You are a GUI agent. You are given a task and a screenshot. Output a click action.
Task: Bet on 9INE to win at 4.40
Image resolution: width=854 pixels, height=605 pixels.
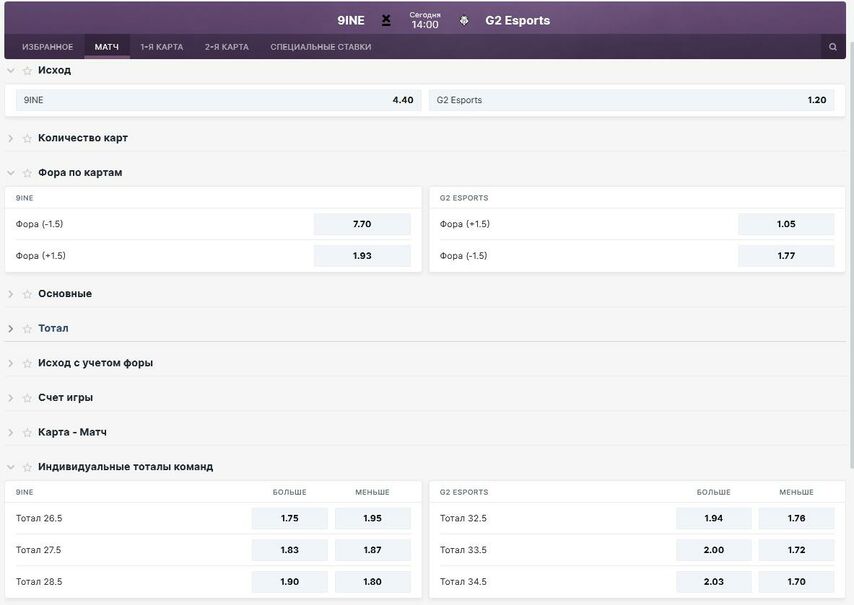(x=218, y=100)
